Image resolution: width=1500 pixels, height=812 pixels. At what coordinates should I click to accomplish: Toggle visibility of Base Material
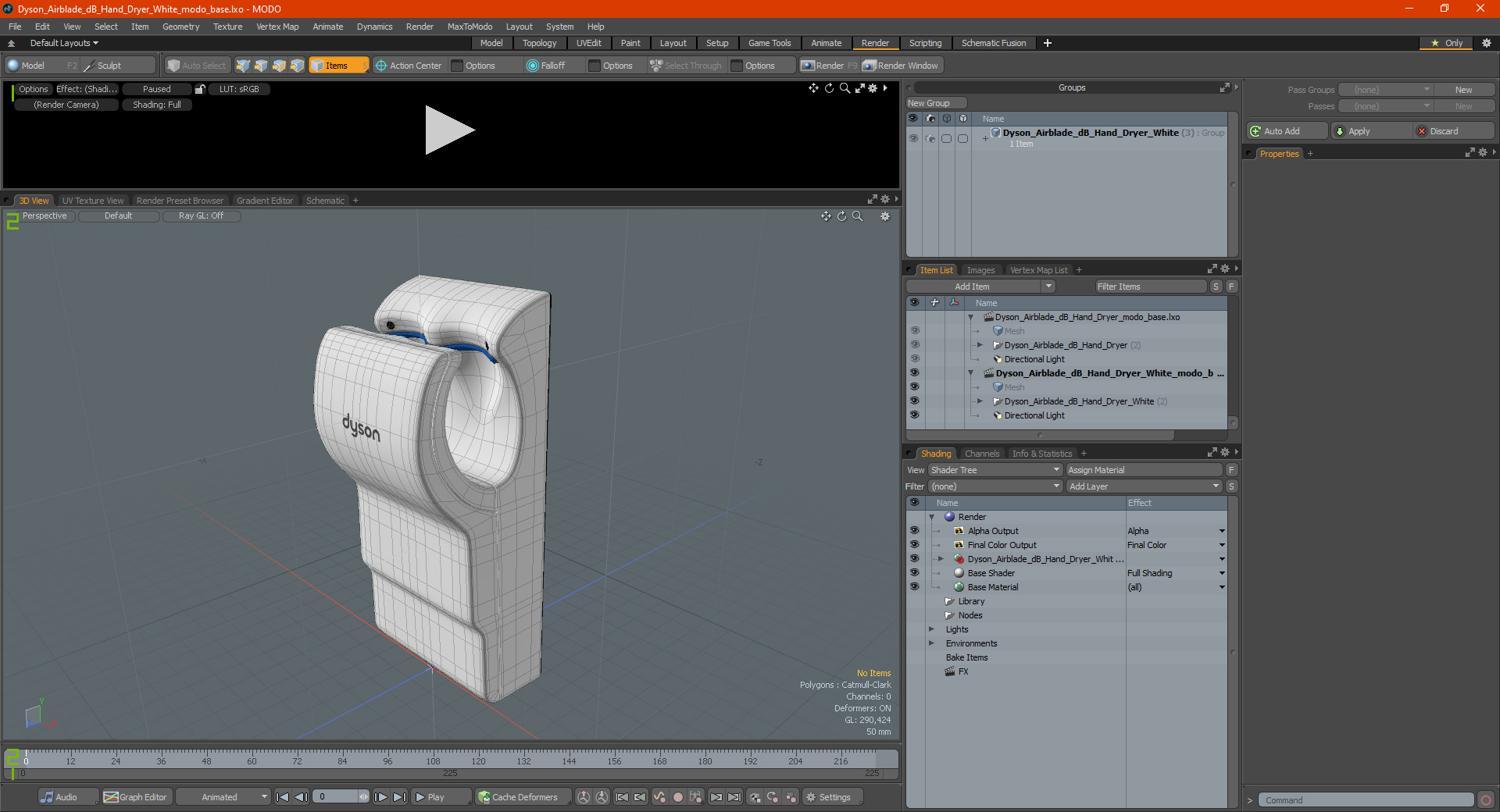pyautogui.click(x=914, y=587)
